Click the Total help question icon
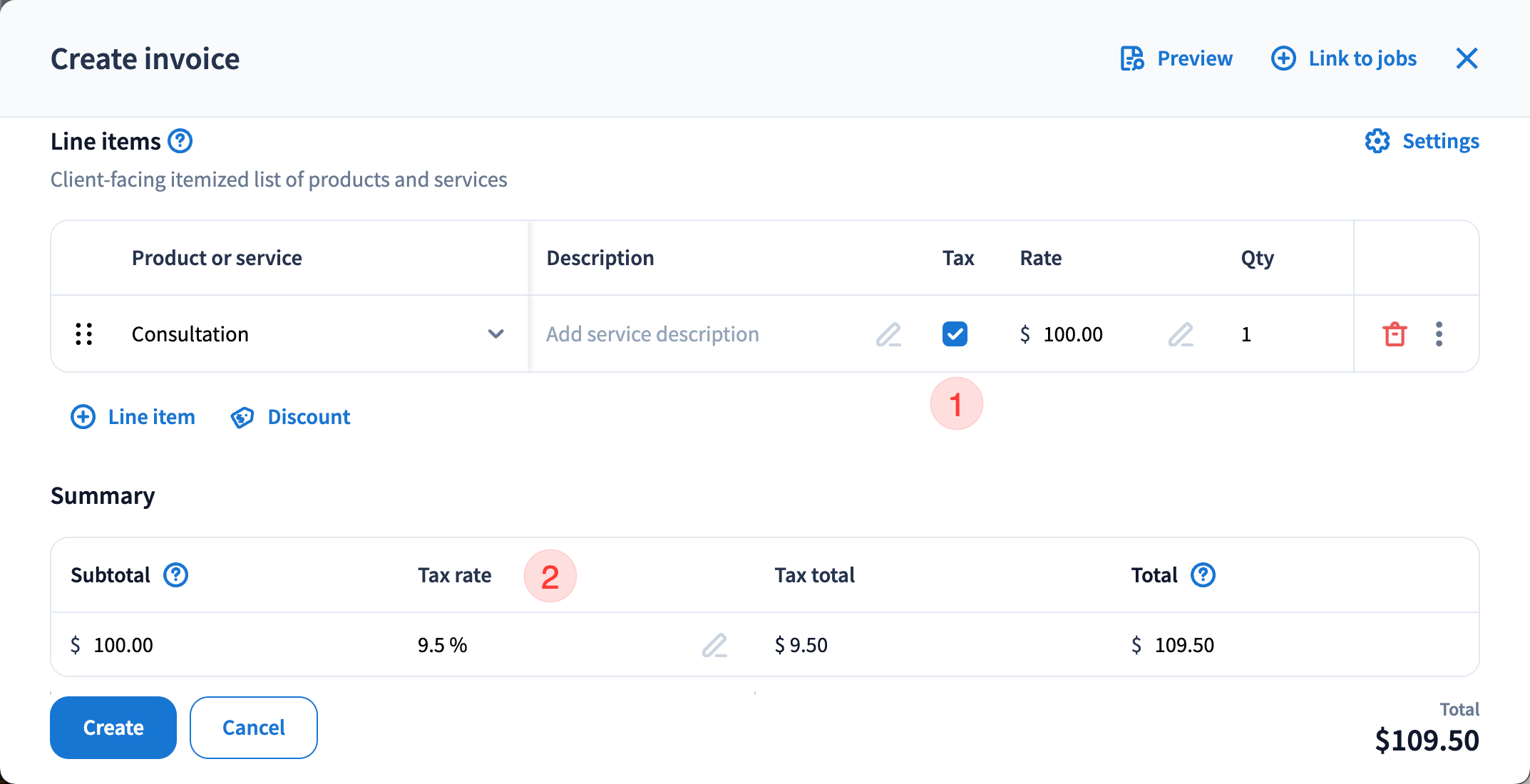This screenshot has height=784, width=1530. pyautogui.click(x=1203, y=575)
